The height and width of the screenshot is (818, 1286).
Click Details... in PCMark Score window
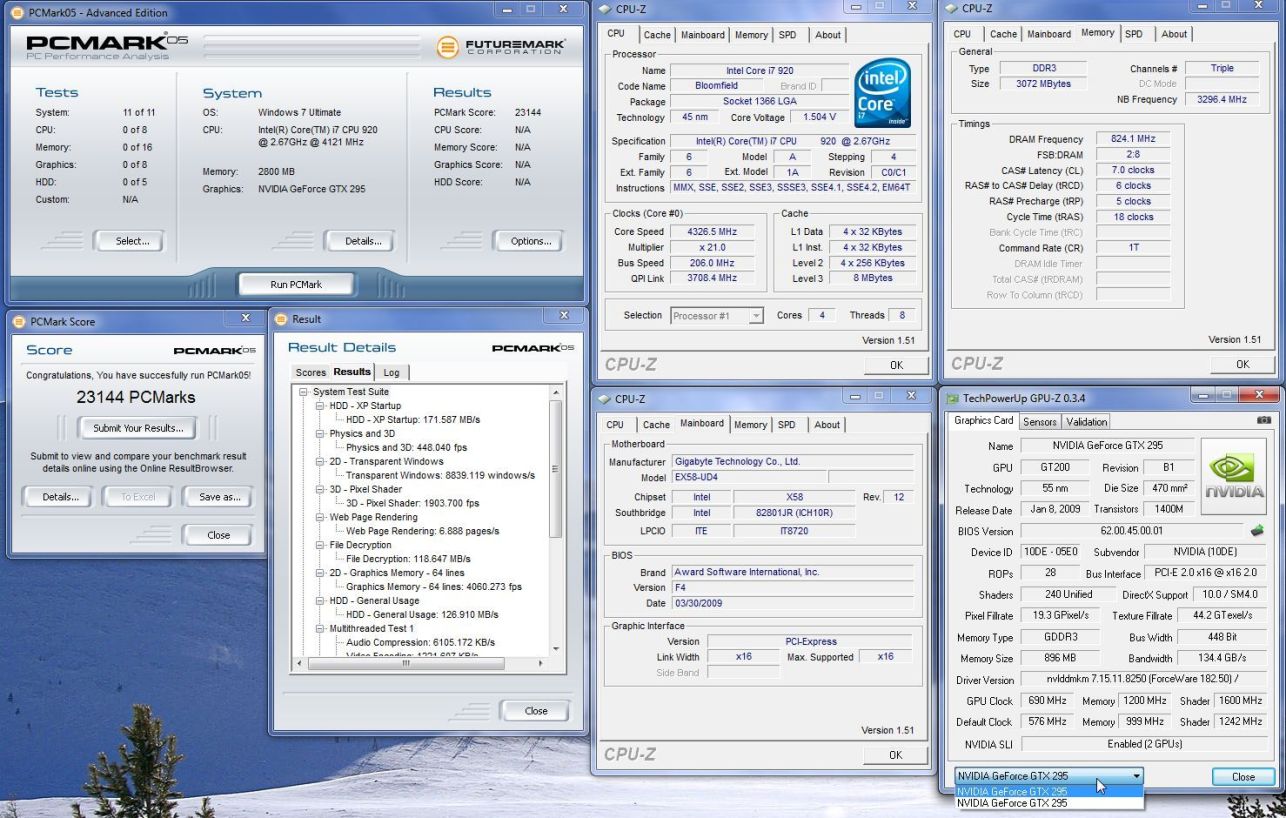[60, 497]
